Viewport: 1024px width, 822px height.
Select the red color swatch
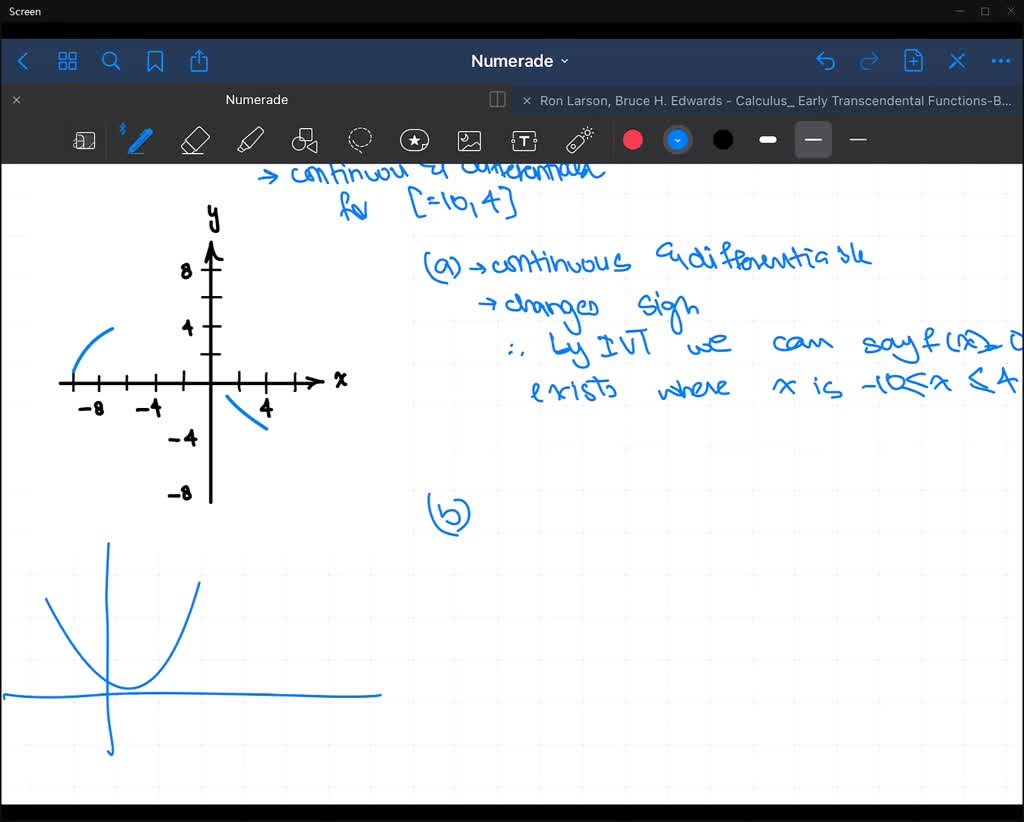pyautogui.click(x=633, y=140)
